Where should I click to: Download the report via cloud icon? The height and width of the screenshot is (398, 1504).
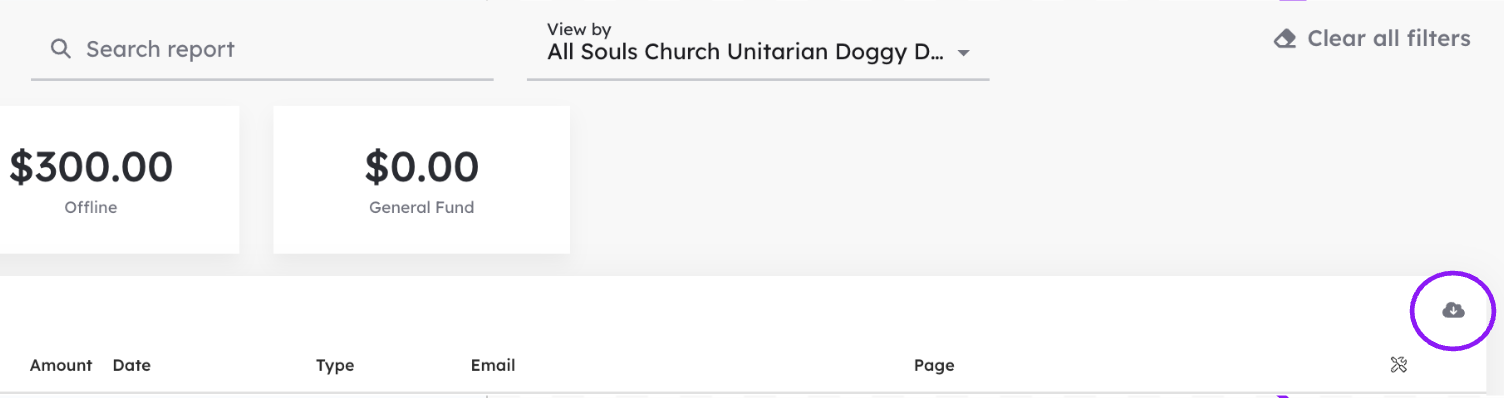coord(1453,311)
